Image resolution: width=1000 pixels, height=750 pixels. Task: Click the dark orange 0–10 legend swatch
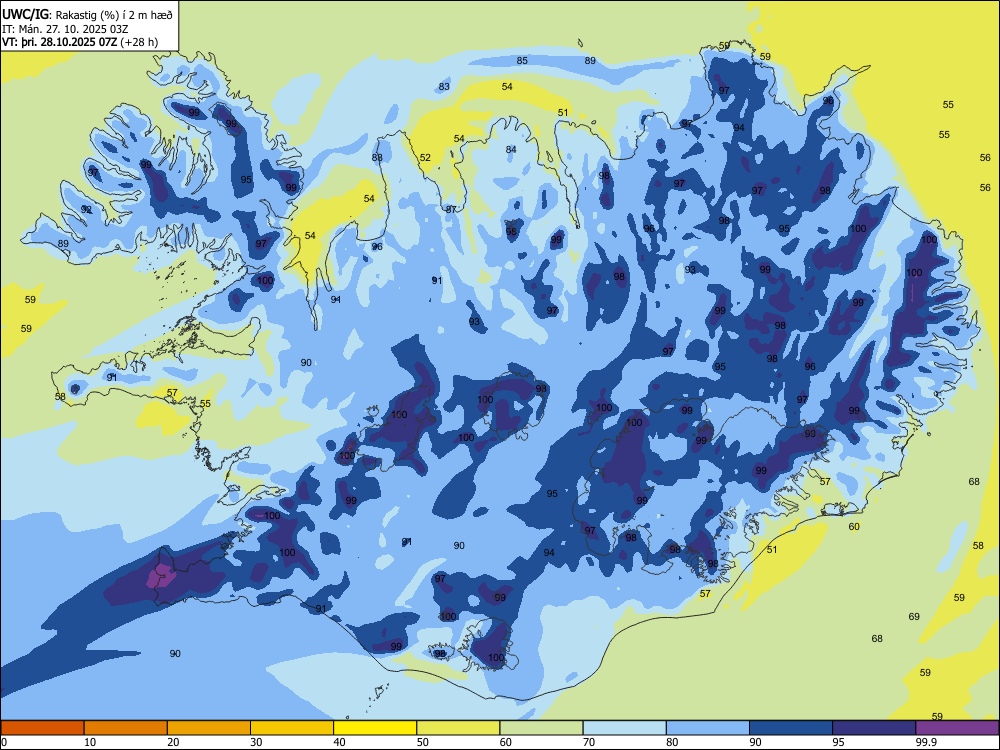pyautogui.click(x=42, y=728)
